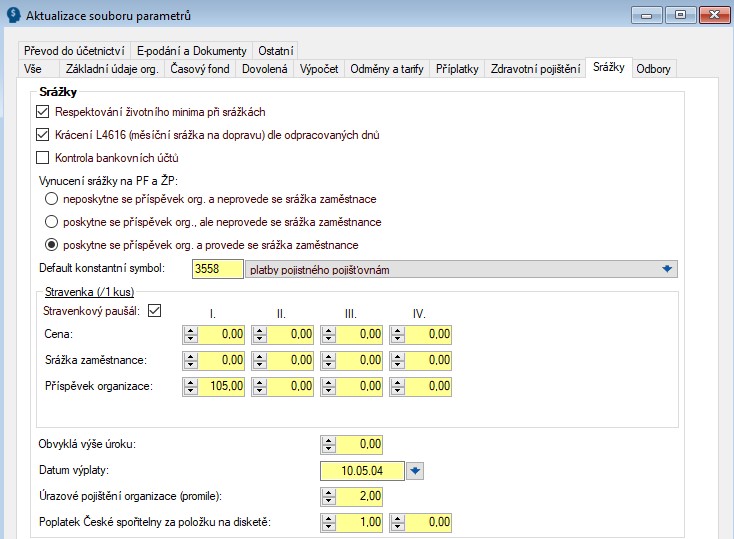Viewport: 734px width, 539px height.
Task: Toggle the Stravenkový paušál checkbox
Action: click(x=154, y=310)
